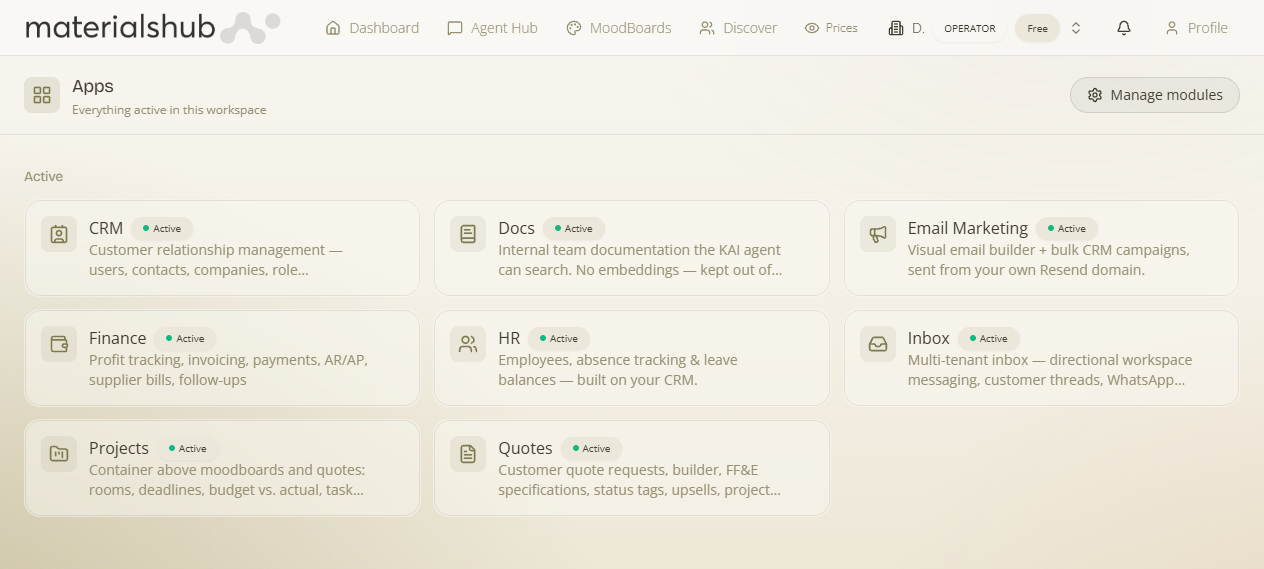This screenshot has height=569, width=1264.
Task: Click text "Employees, absence tracking & leave"
Action: 618,360
